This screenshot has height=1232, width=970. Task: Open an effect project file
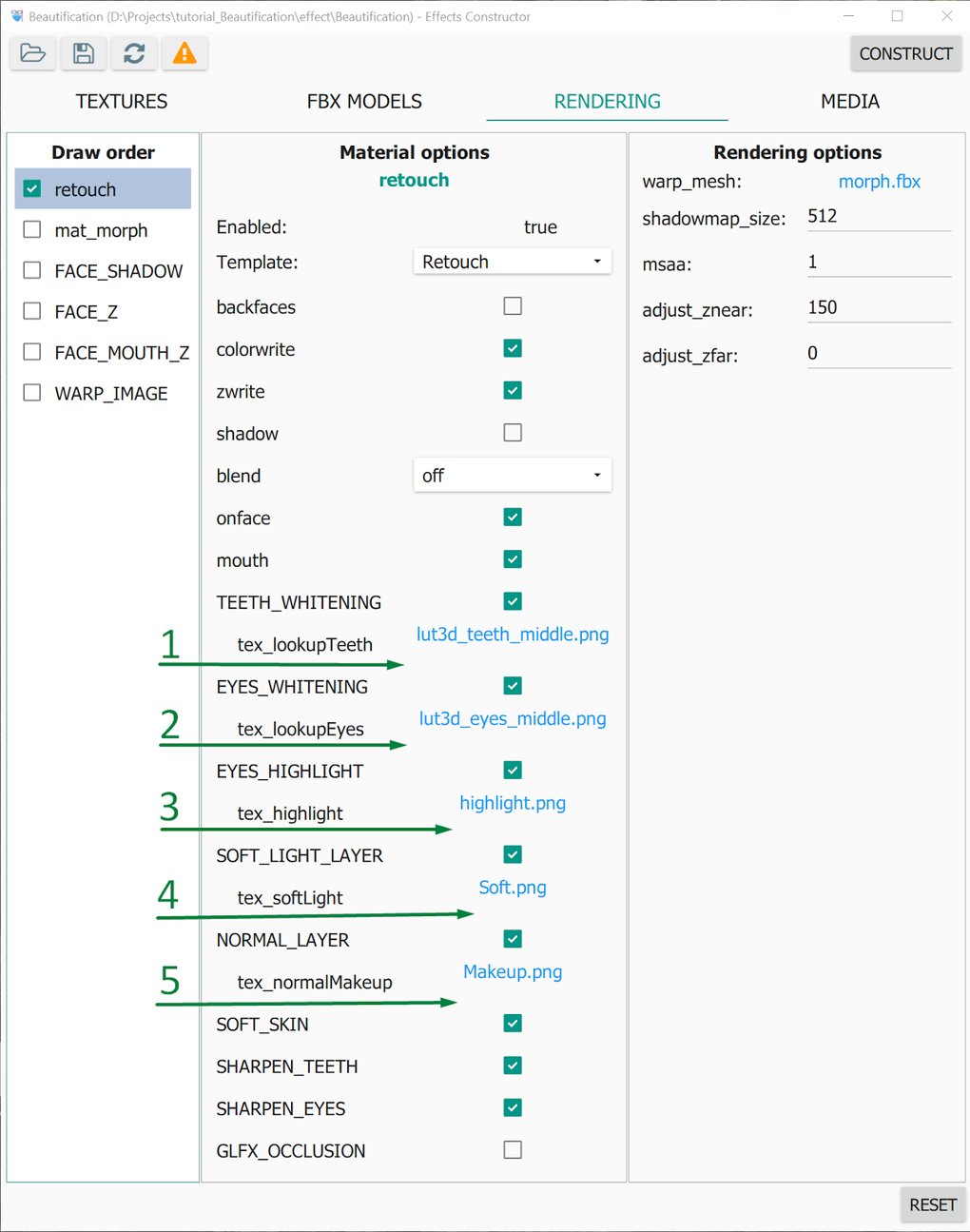[x=32, y=53]
